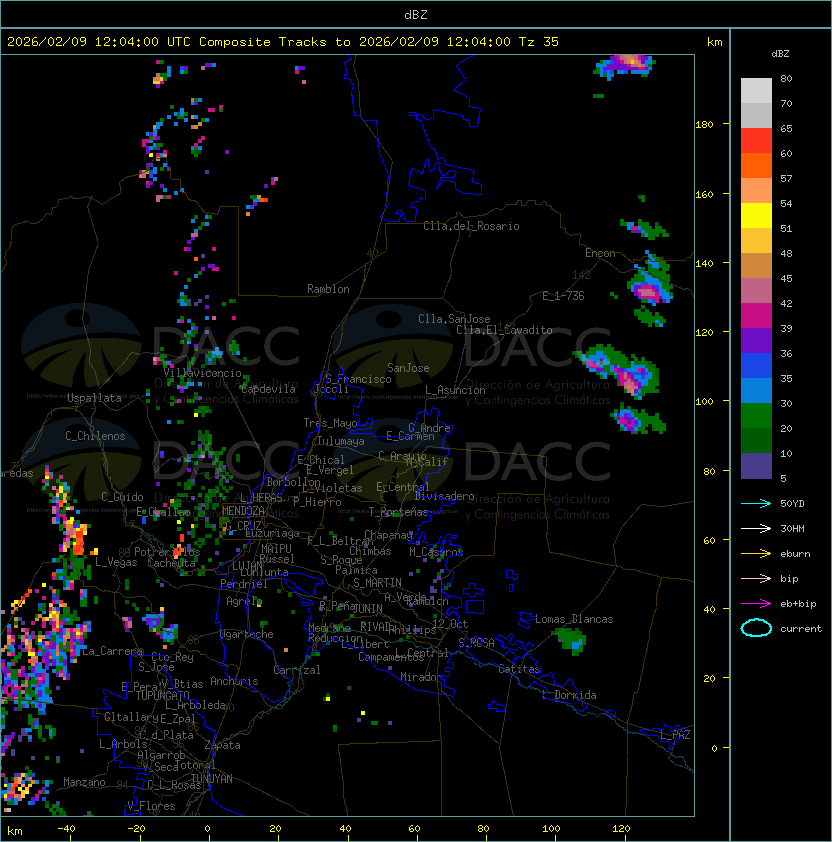This screenshot has width=832, height=842.
Task: Click the orange swatch between 60 and 57
Action: [756, 166]
